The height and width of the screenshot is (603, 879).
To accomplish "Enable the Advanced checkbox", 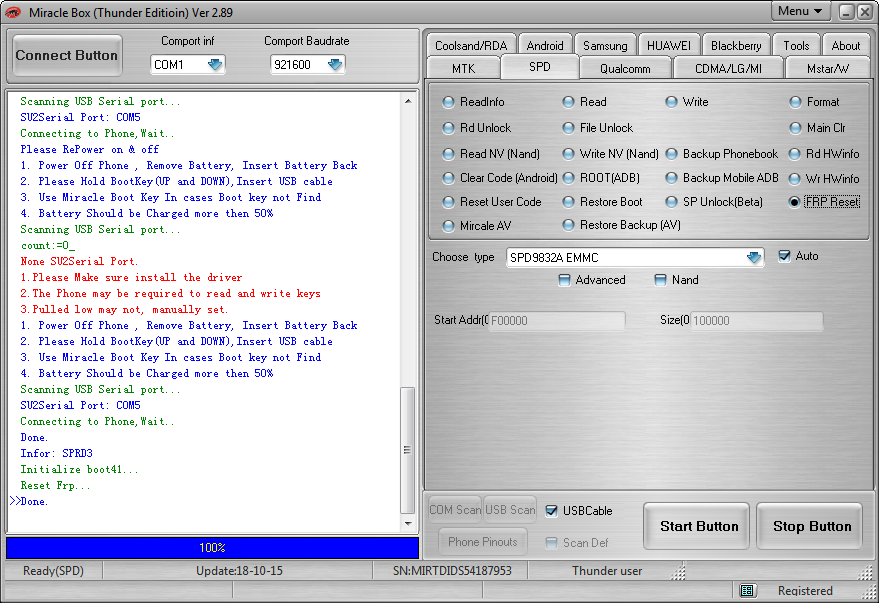I will pos(565,280).
